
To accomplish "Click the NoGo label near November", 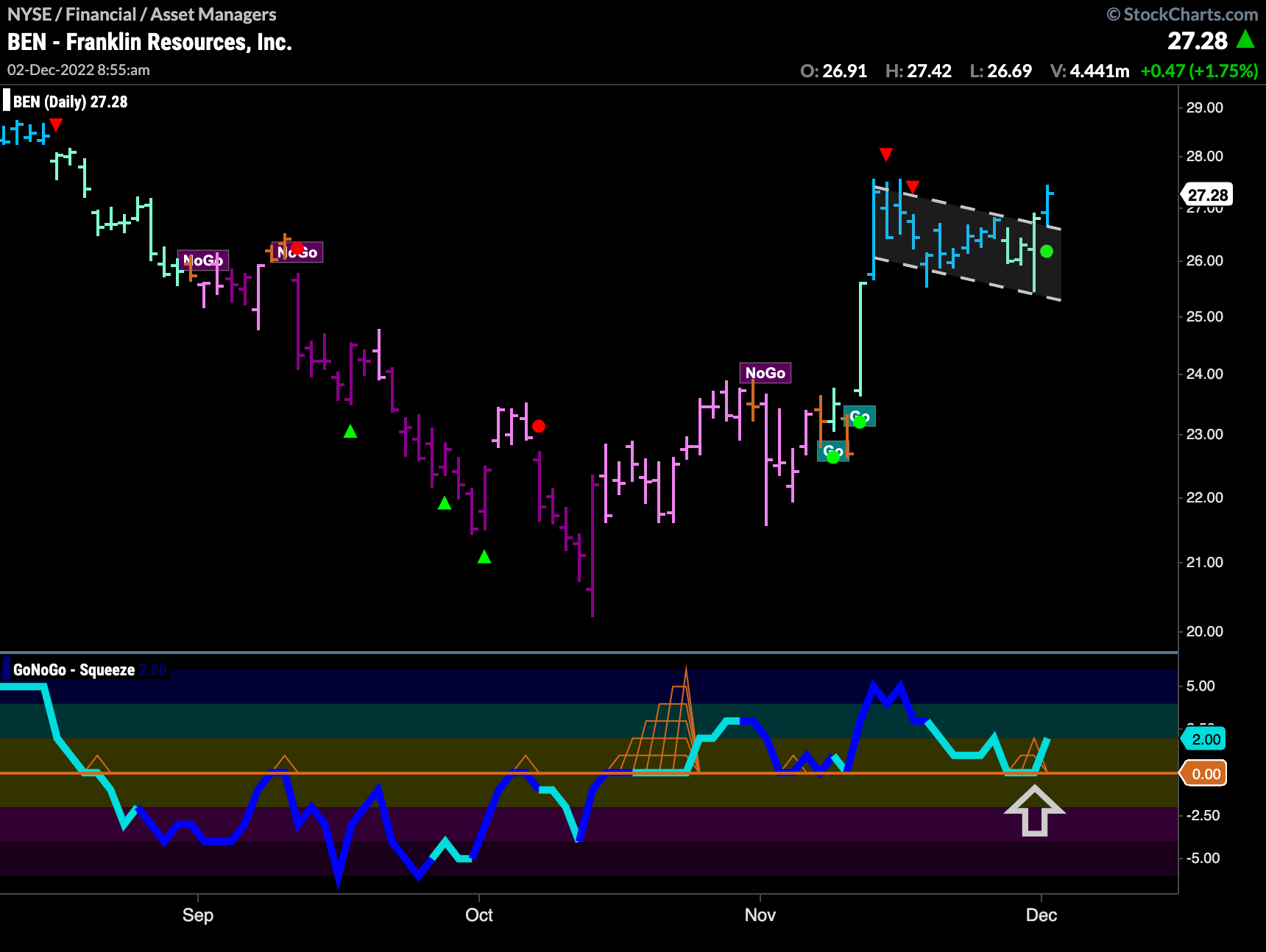I will pos(765,373).
